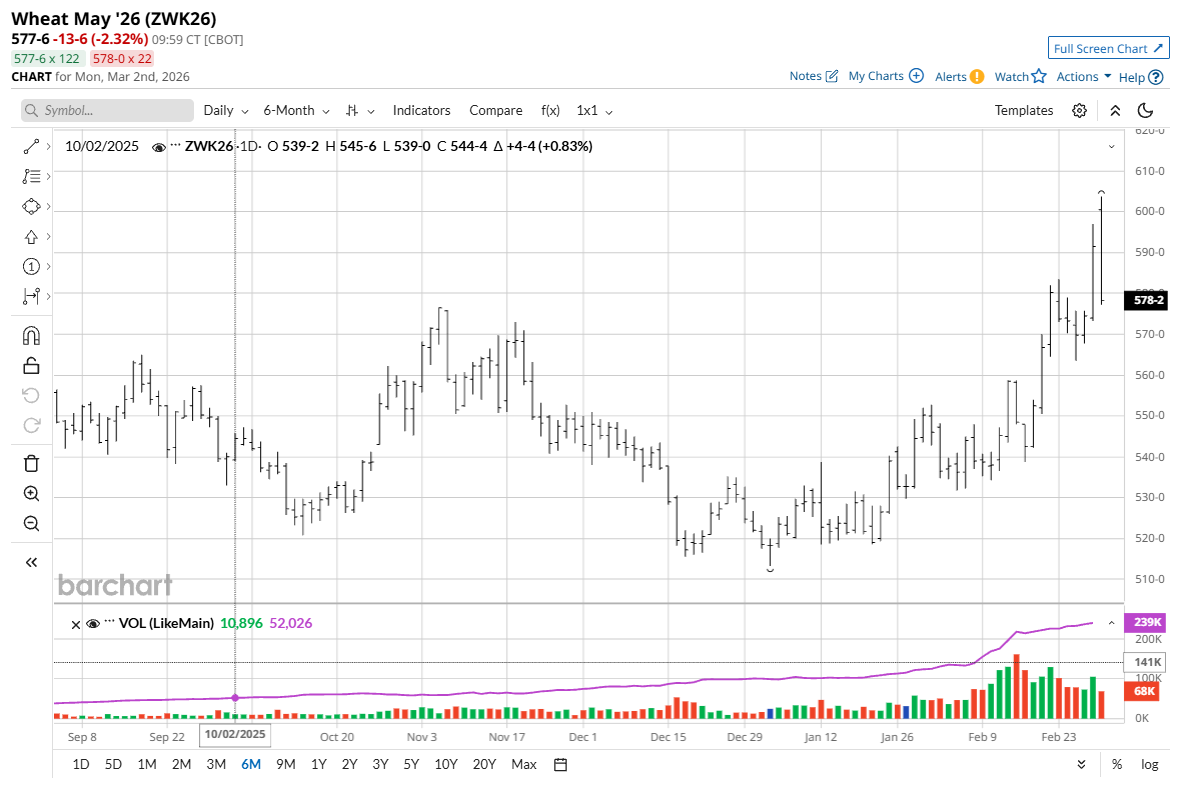Remove the VOL indicator pane
Viewport: 1183px width, 792px height.
[75, 625]
